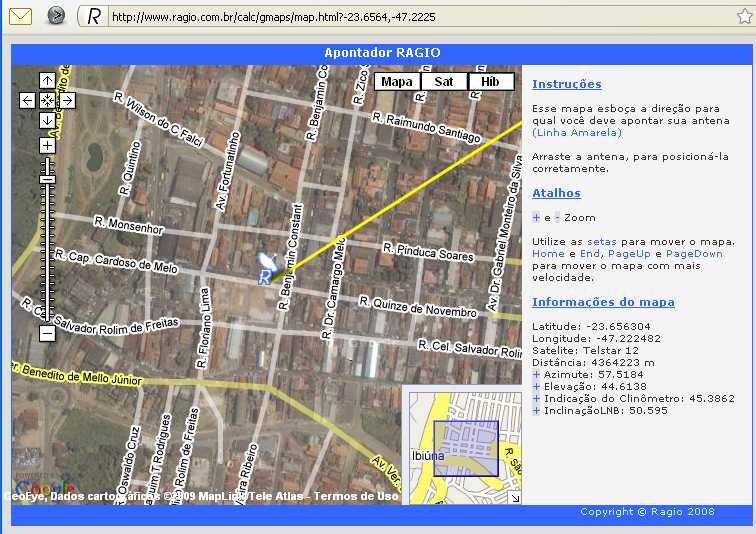Expand the Azimute plus icon
This screenshot has height=534, width=756.
[x=536, y=374]
